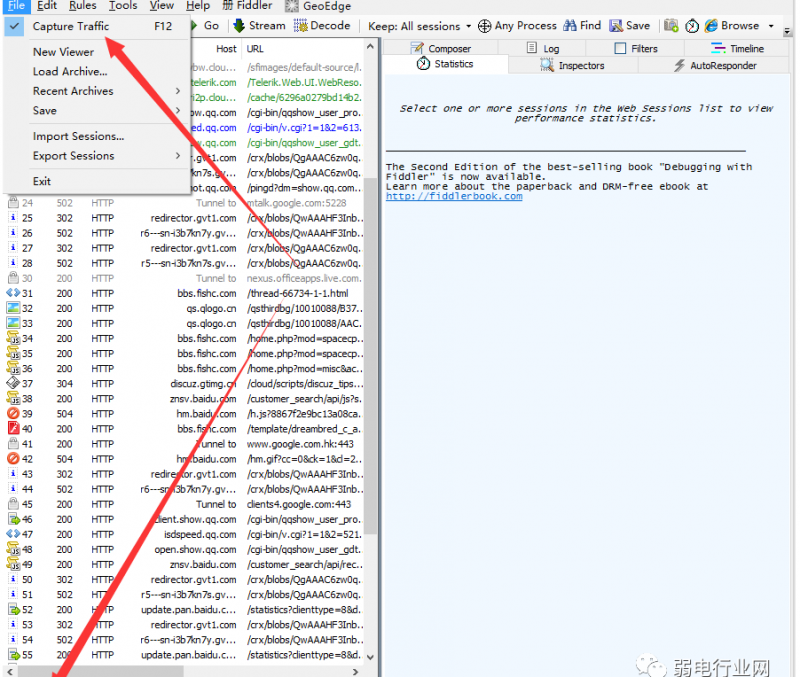
Task: Open the AutoResponder tab
Action: point(720,65)
